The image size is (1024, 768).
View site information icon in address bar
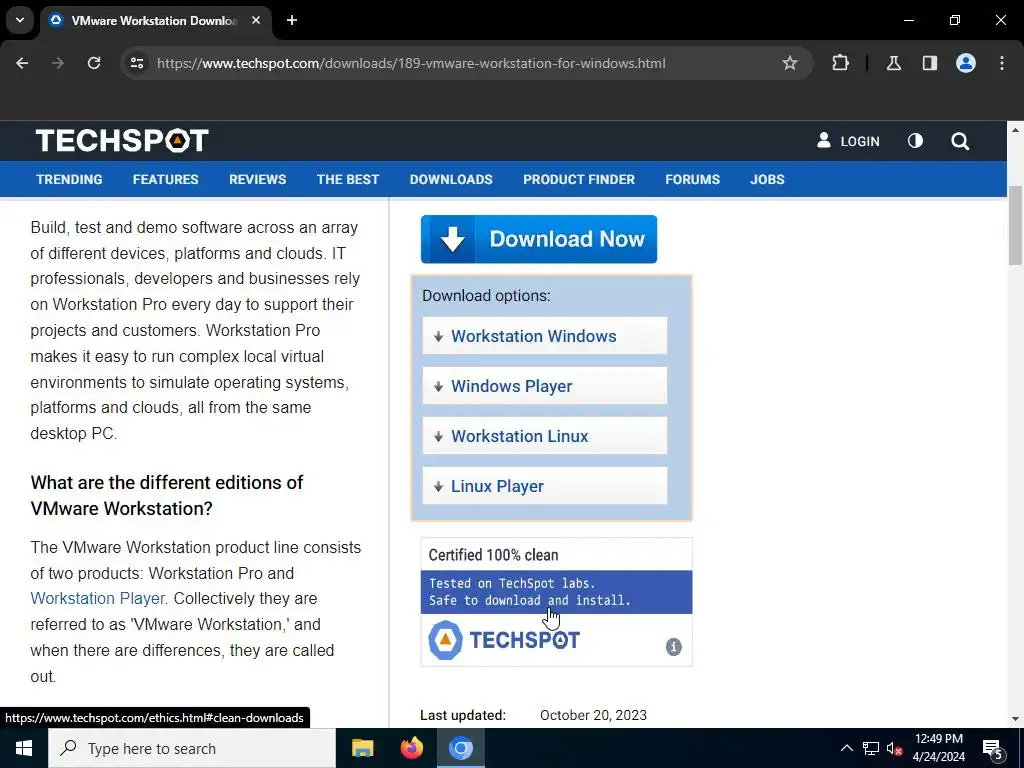[x=137, y=63]
